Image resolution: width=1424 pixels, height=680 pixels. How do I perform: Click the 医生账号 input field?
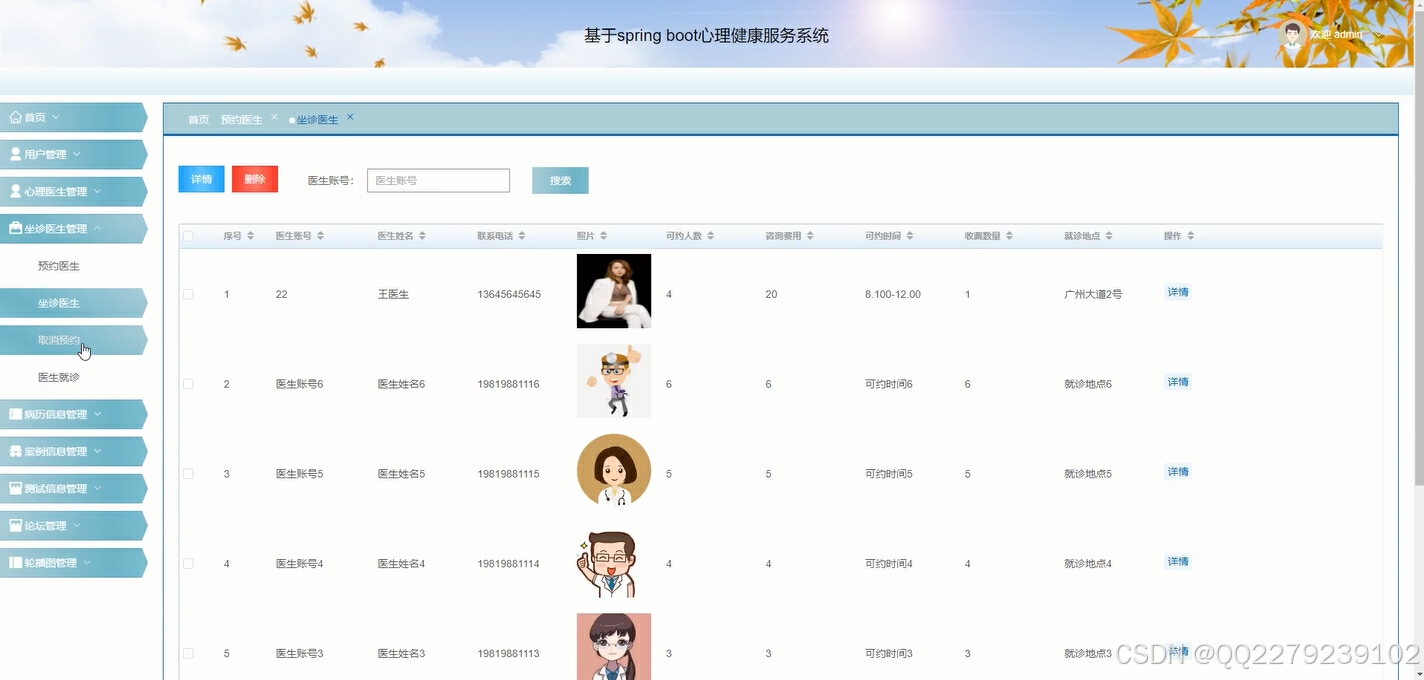click(x=437, y=180)
